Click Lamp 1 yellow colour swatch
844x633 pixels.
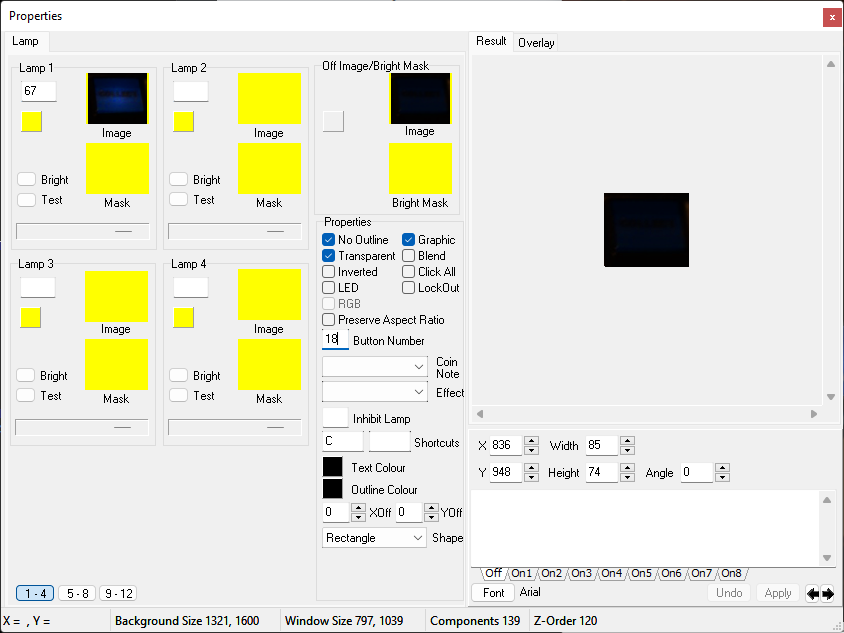32,122
